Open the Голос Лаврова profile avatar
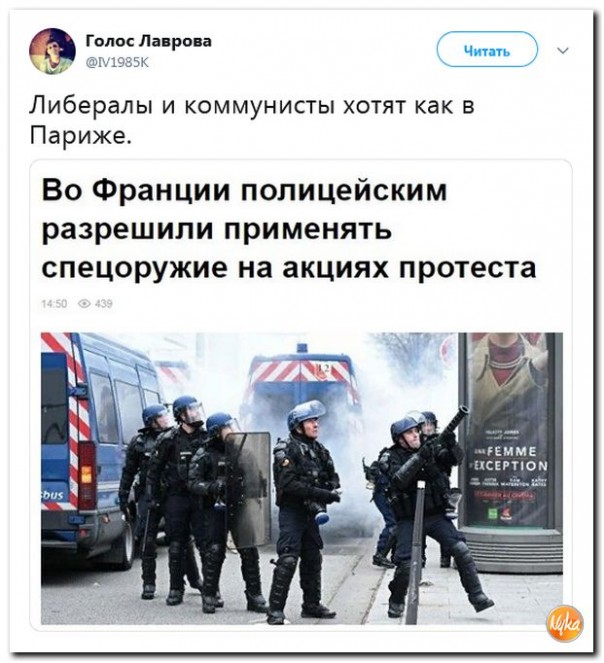604x663 pixels. (52, 51)
